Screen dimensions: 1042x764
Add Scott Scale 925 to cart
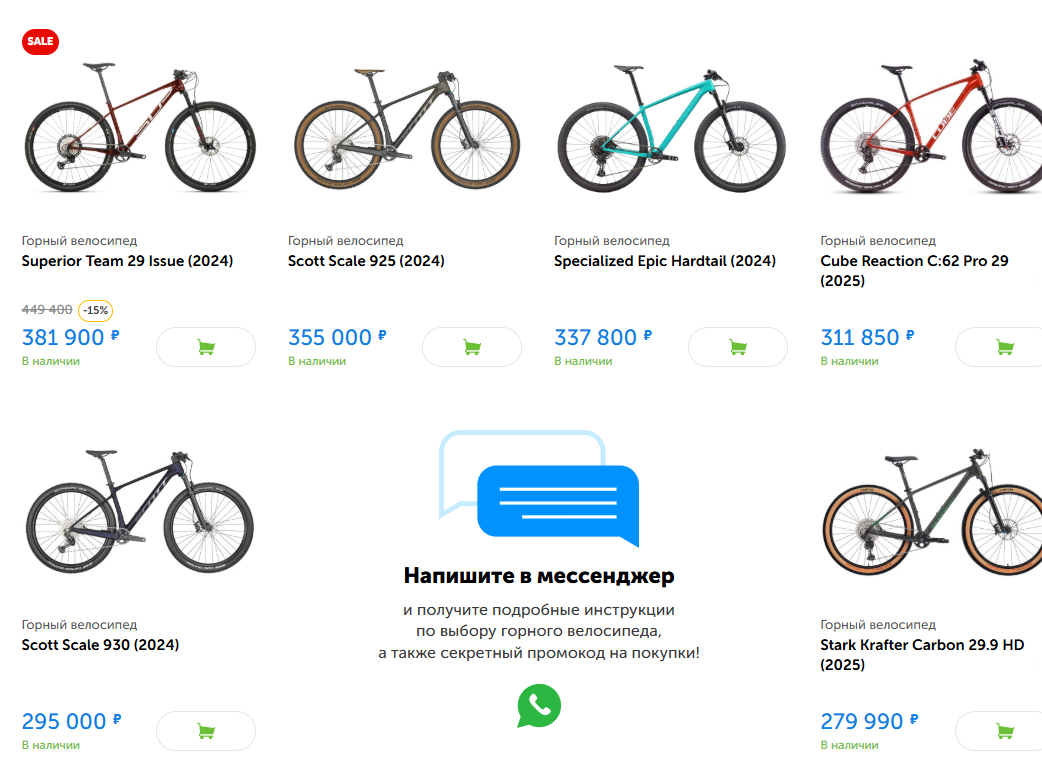(x=472, y=347)
